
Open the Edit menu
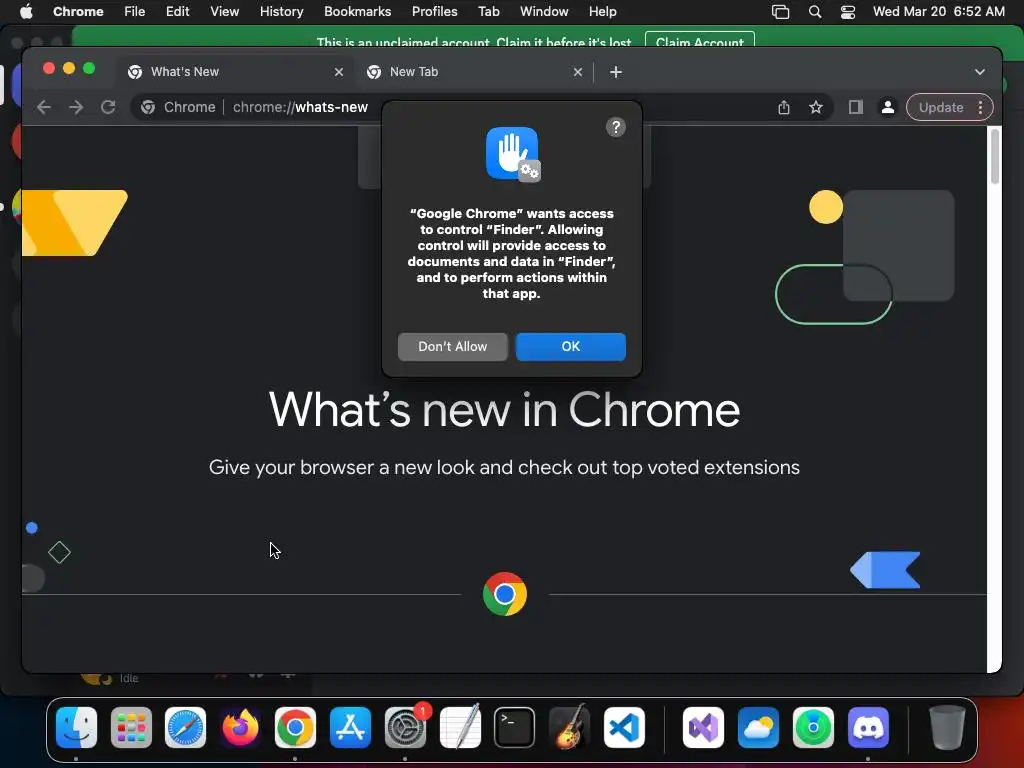tap(177, 12)
